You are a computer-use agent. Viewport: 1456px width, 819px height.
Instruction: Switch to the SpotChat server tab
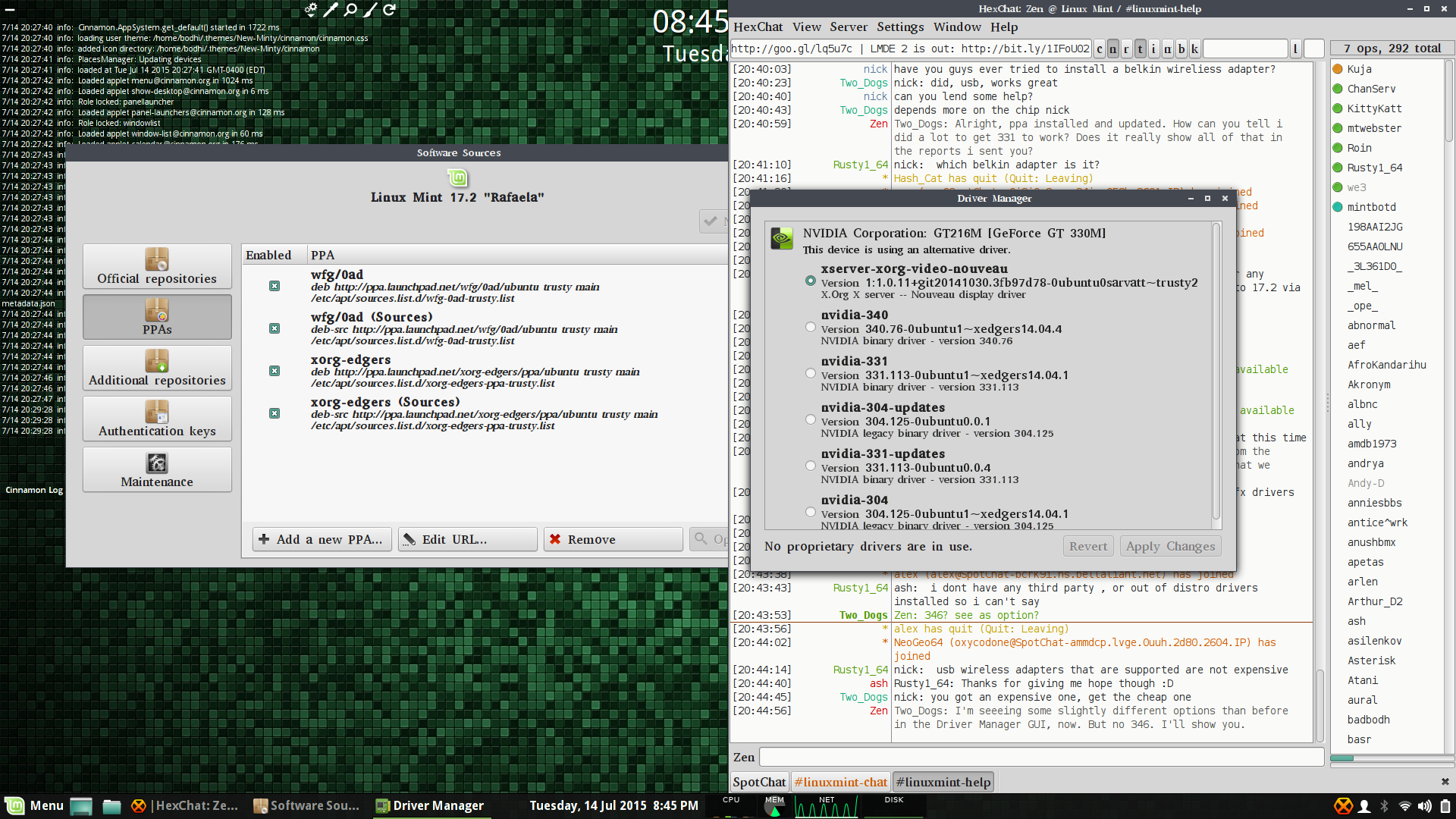[x=759, y=782]
